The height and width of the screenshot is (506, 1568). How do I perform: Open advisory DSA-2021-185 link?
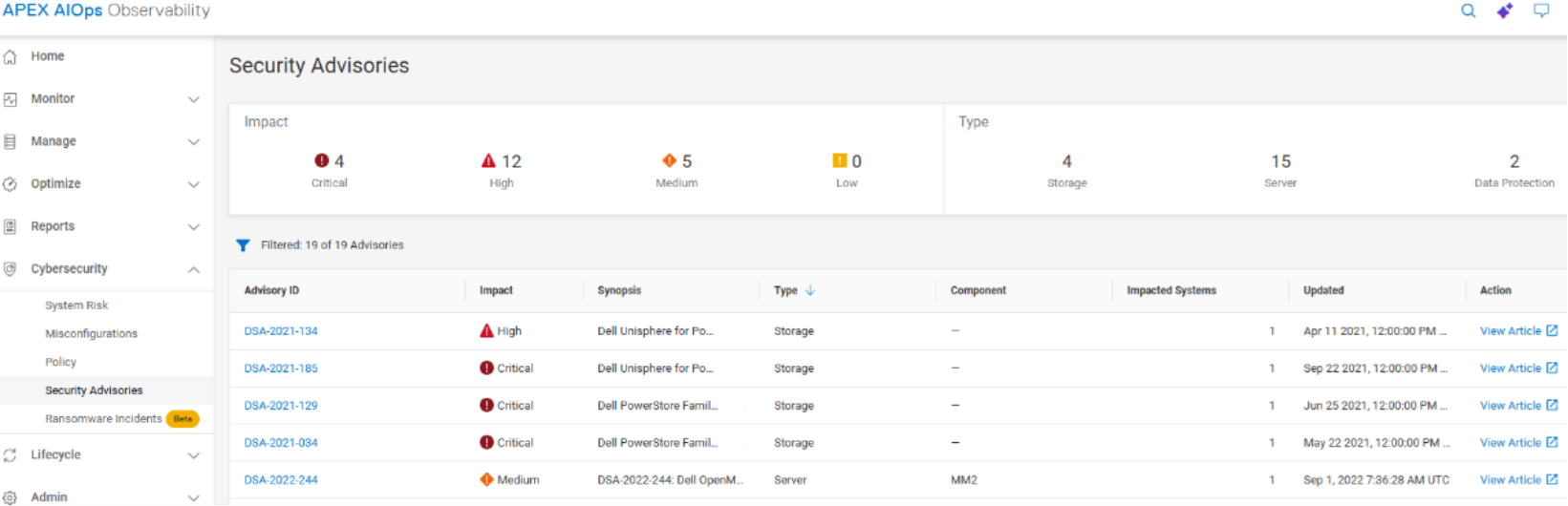pos(281,369)
